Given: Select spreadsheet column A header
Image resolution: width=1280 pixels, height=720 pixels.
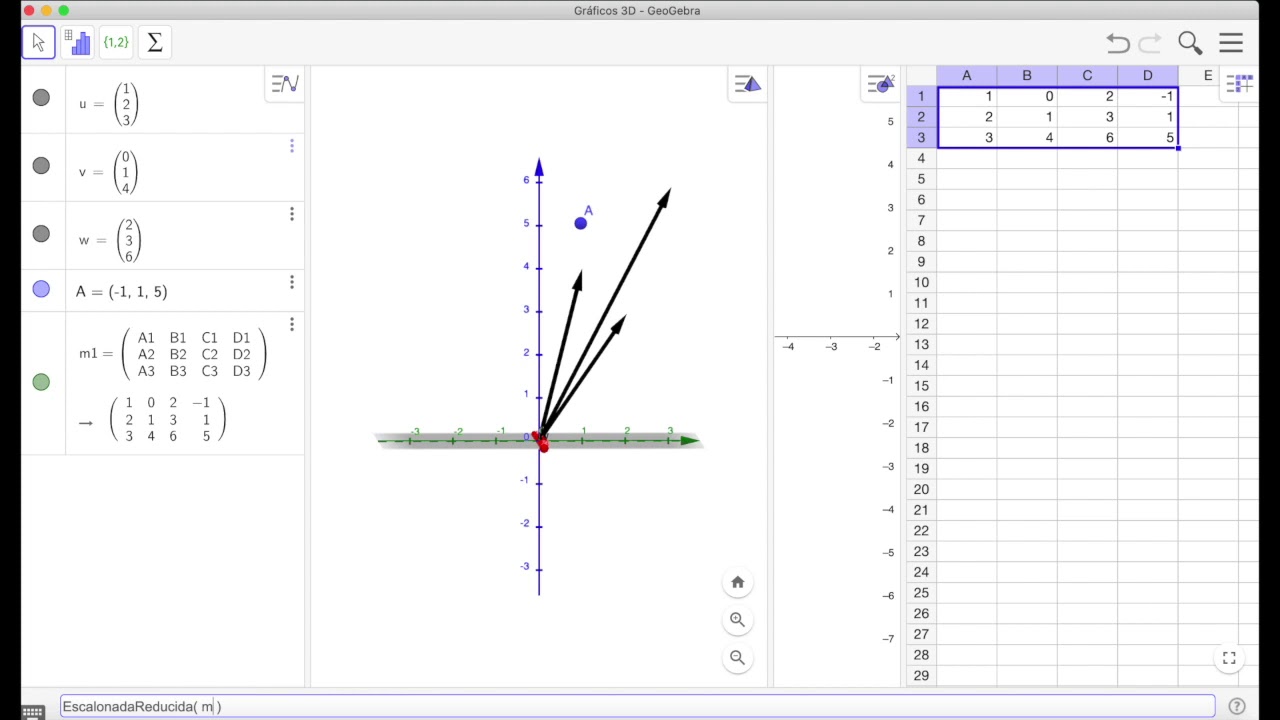Looking at the screenshot, I should point(966,76).
